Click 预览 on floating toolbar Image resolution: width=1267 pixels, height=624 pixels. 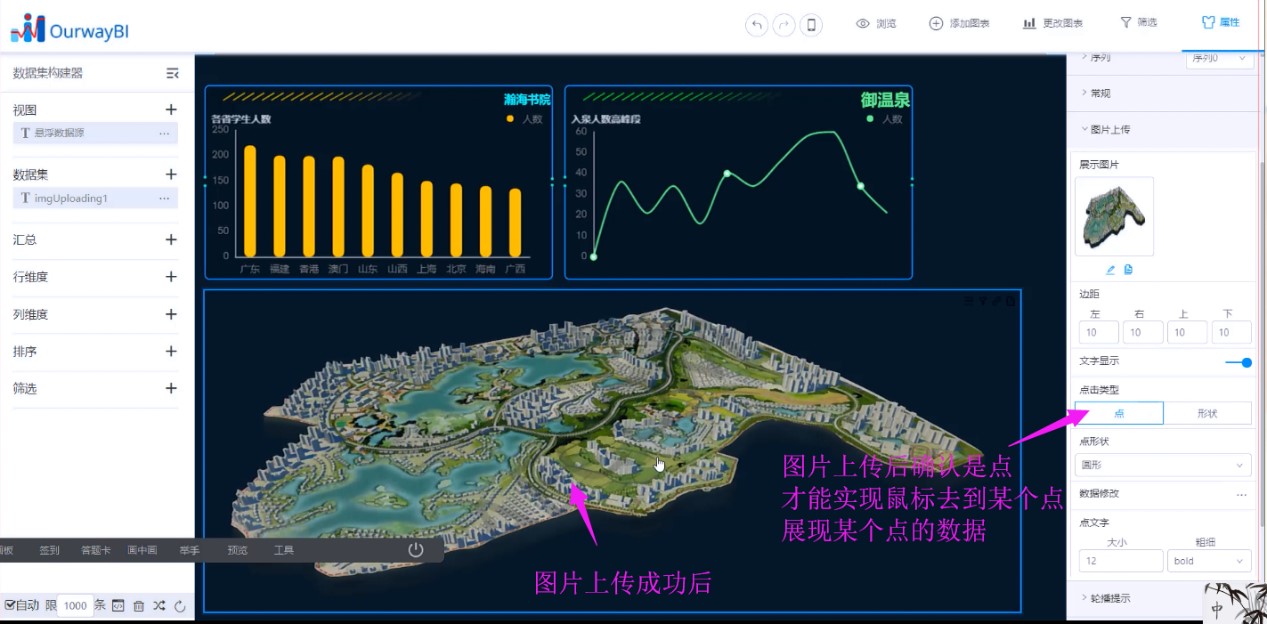(237, 550)
